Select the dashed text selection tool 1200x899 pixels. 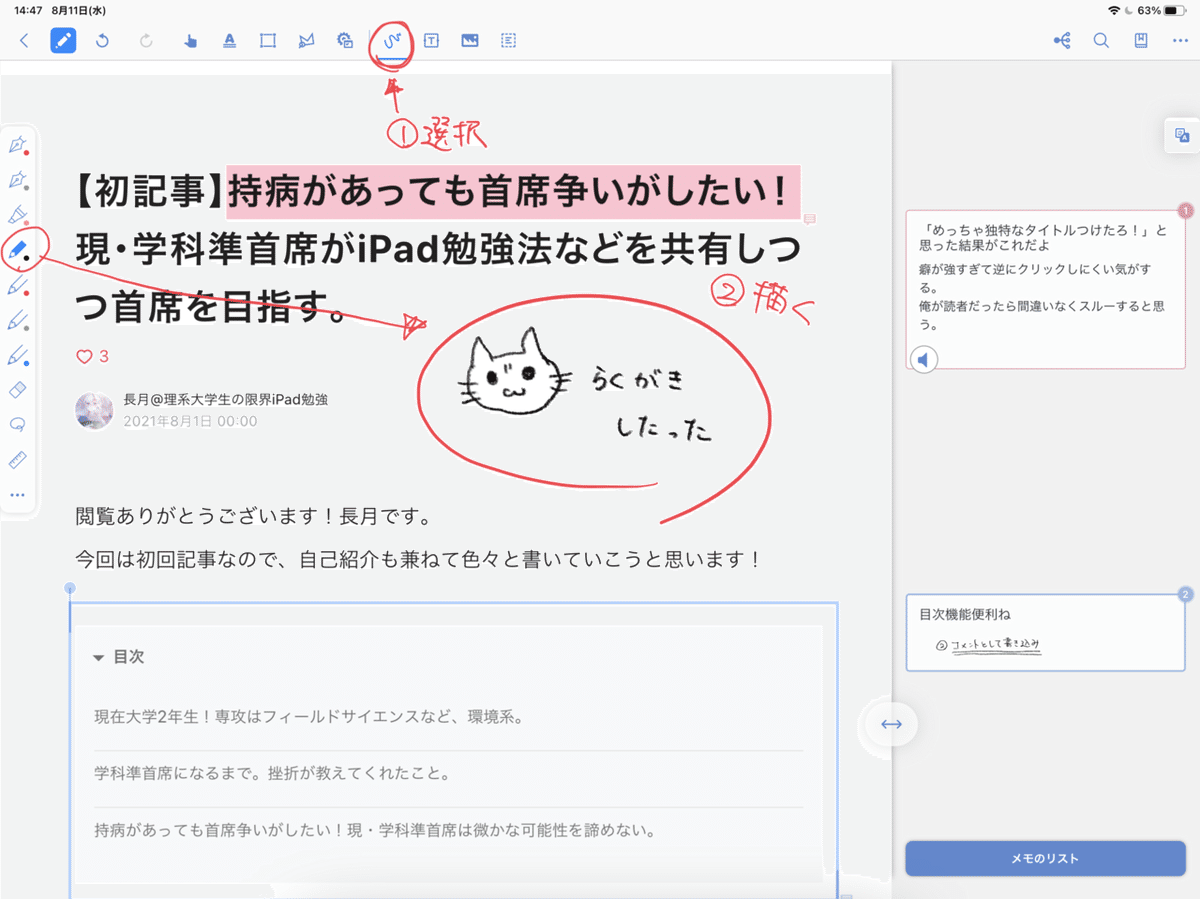508,41
